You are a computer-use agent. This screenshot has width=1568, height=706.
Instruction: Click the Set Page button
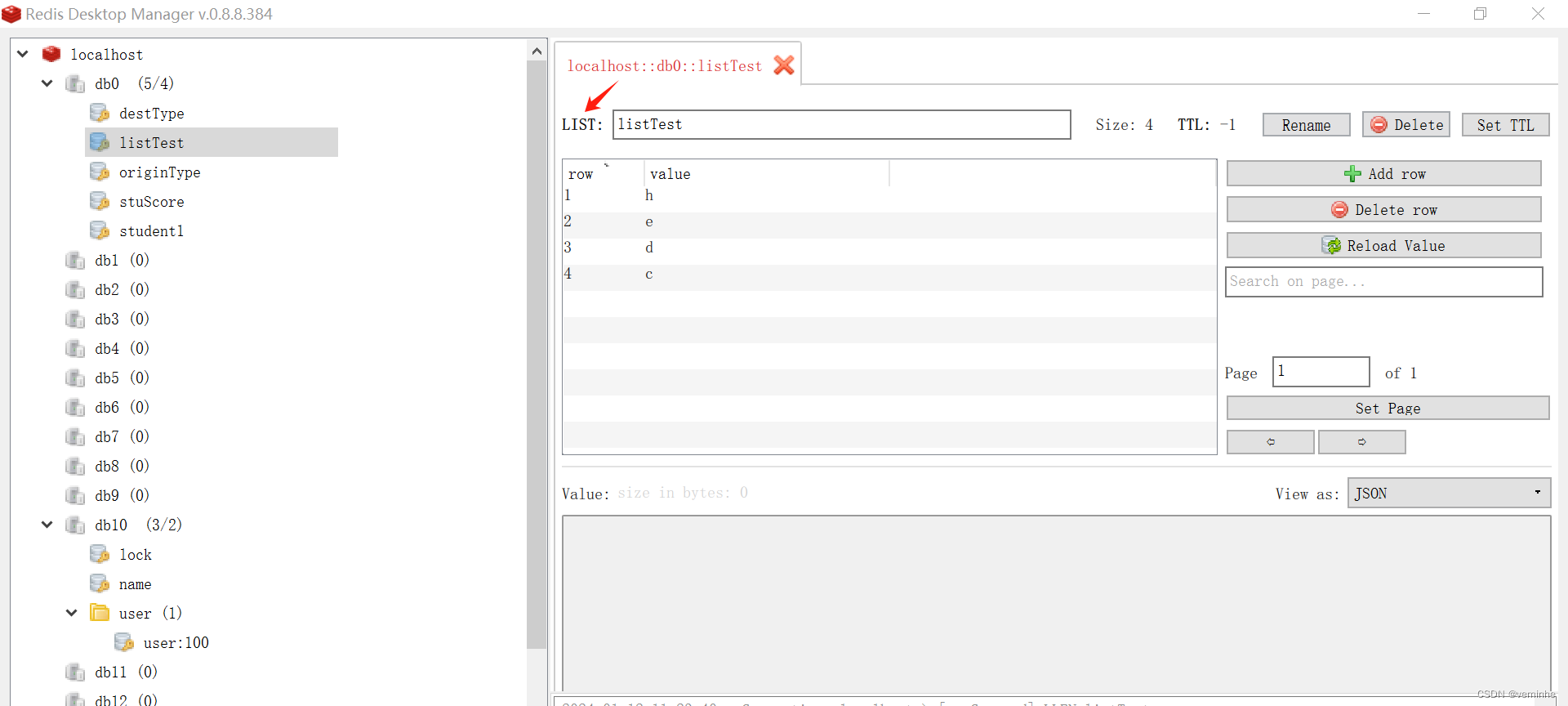(x=1388, y=408)
